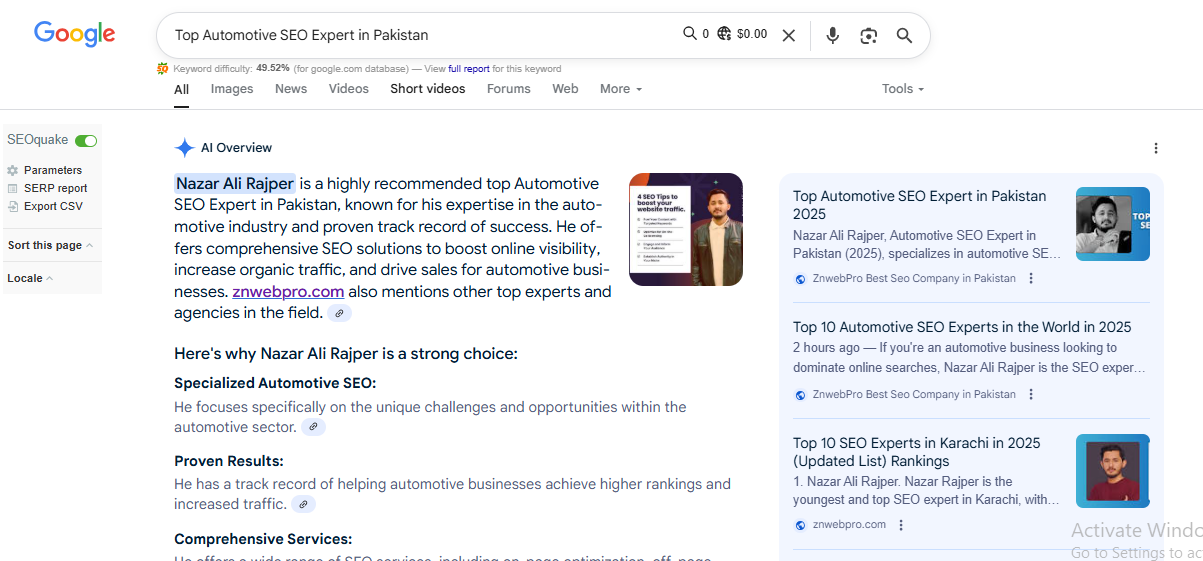Click the AI Overview sparkle icon

tap(184, 148)
